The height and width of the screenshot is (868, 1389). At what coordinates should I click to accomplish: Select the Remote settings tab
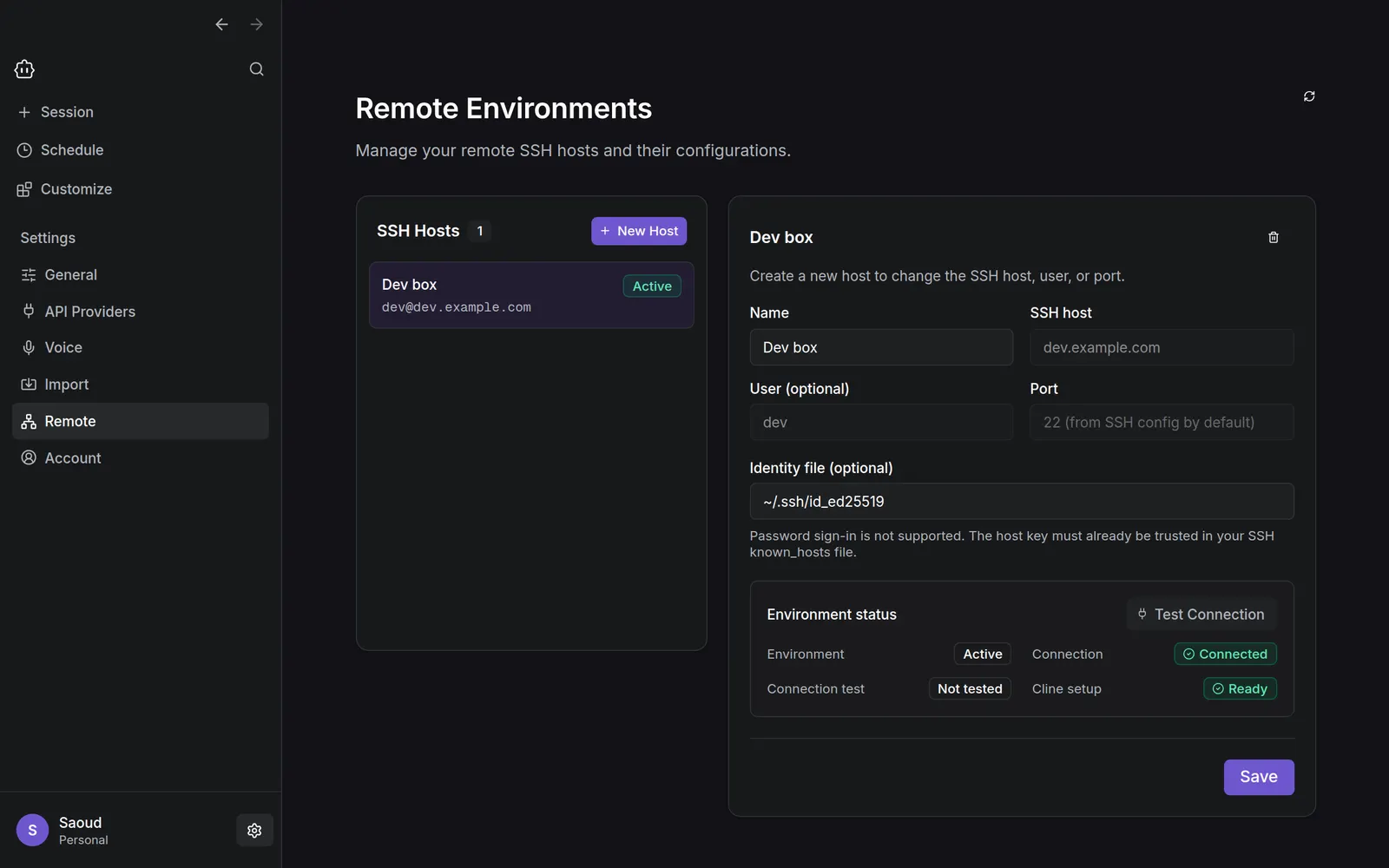point(141,421)
